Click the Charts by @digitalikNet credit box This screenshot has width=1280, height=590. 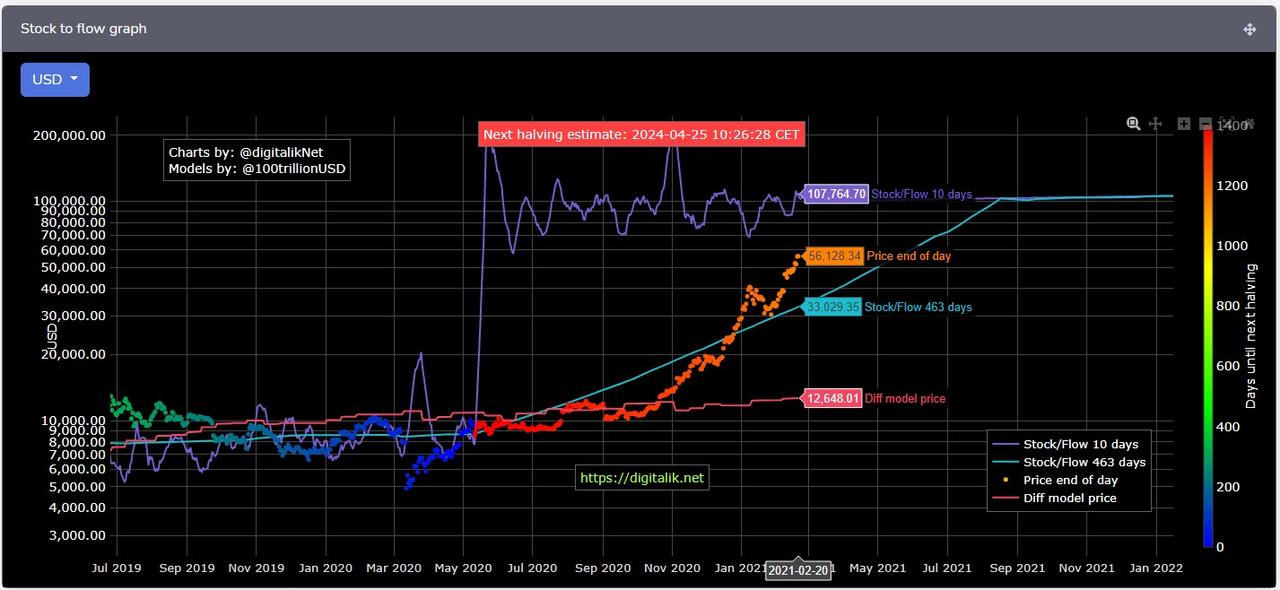(257, 161)
